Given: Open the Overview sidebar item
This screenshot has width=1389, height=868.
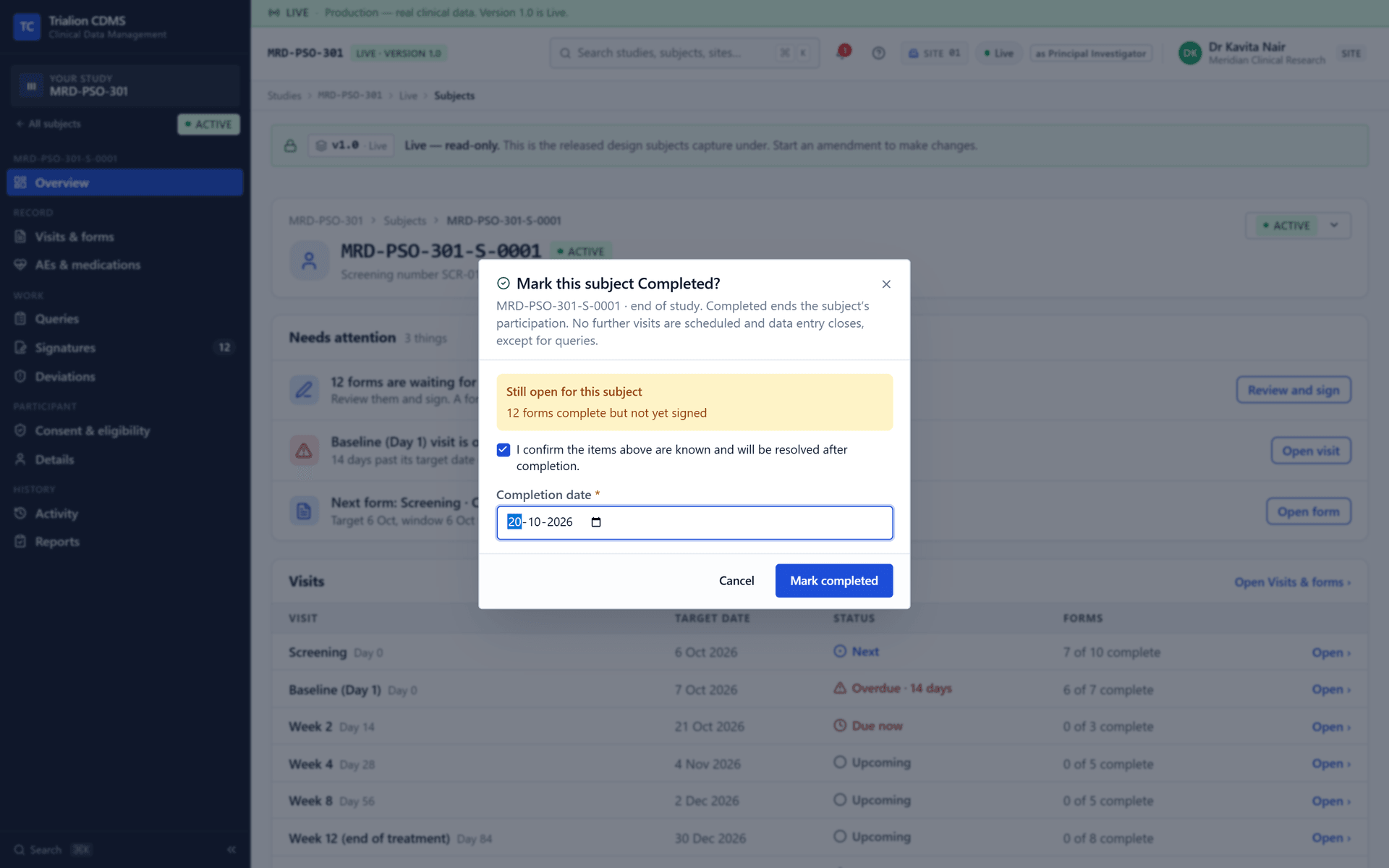Looking at the screenshot, I should coord(124,183).
